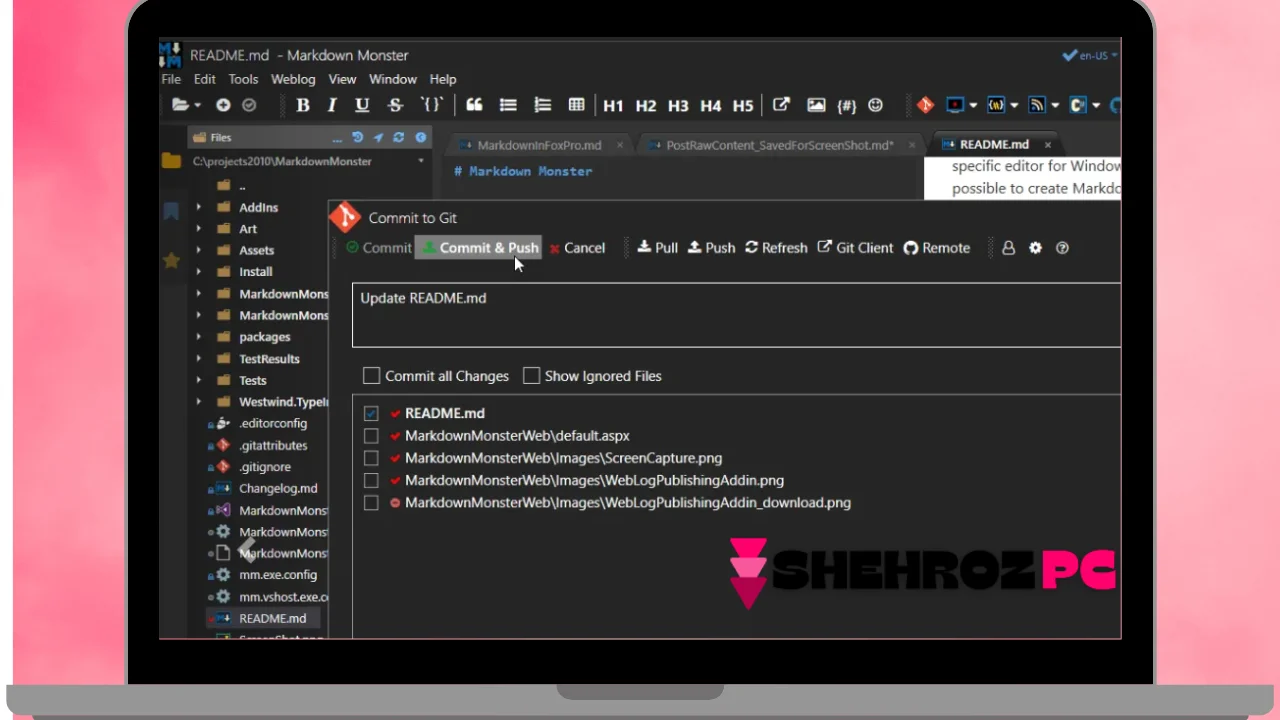Apply the H5 heading
The height and width of the screenshot is (720, 1280).
point(742,105)
